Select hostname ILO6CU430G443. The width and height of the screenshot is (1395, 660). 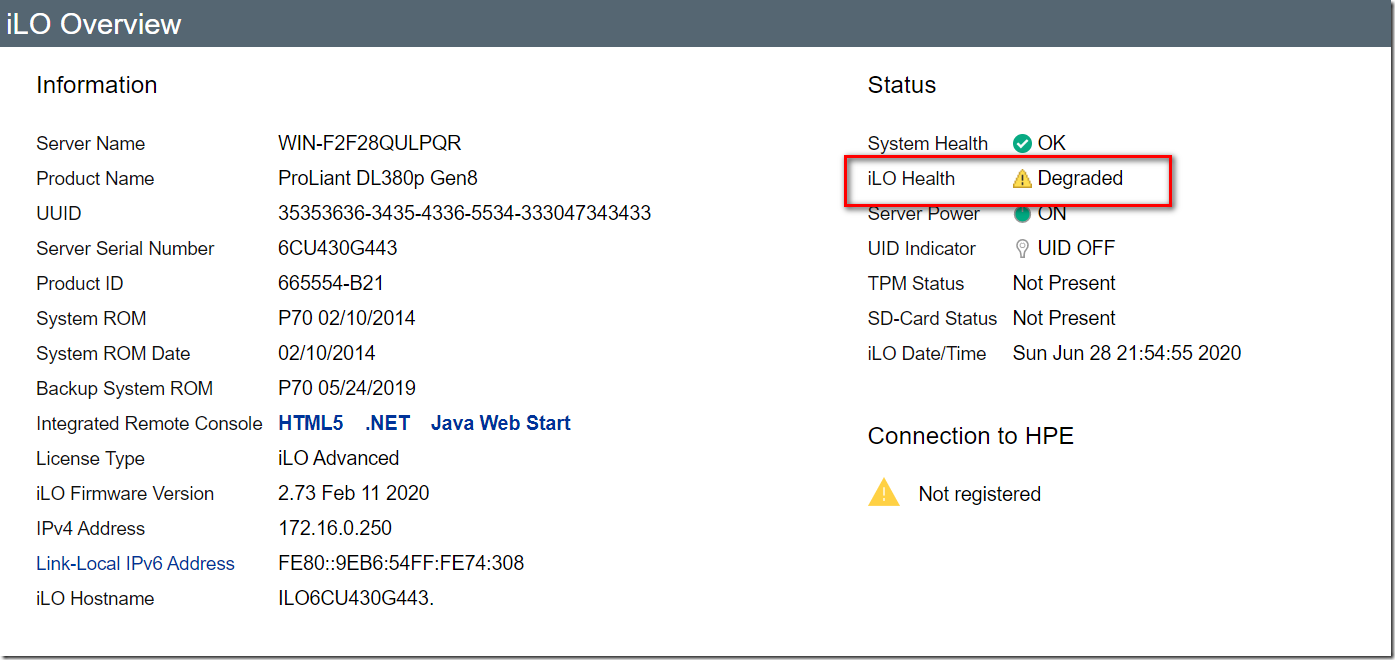tap(356, 598)
